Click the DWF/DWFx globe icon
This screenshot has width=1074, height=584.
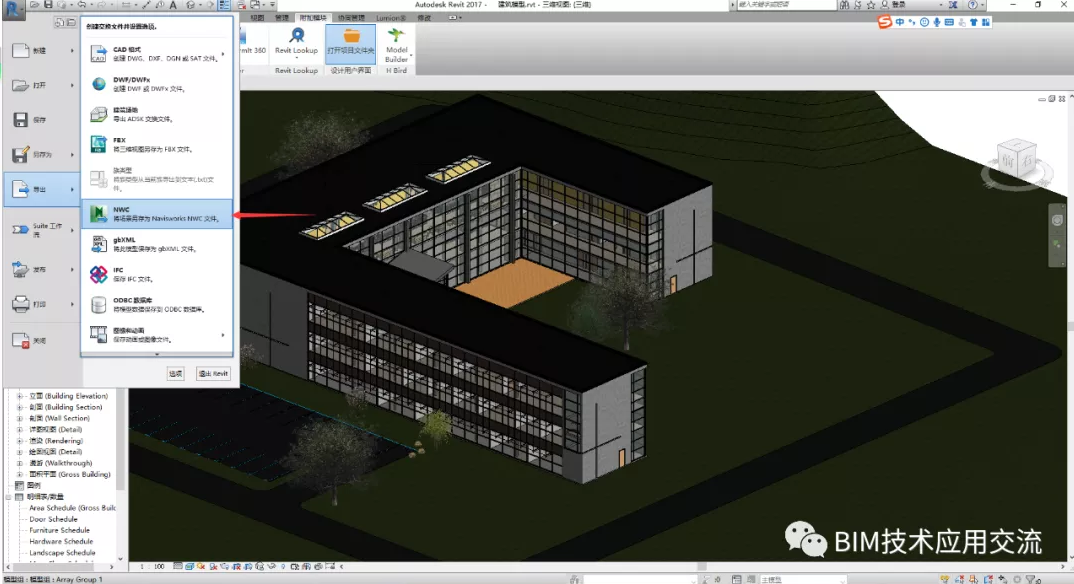(x=99, y=84)
